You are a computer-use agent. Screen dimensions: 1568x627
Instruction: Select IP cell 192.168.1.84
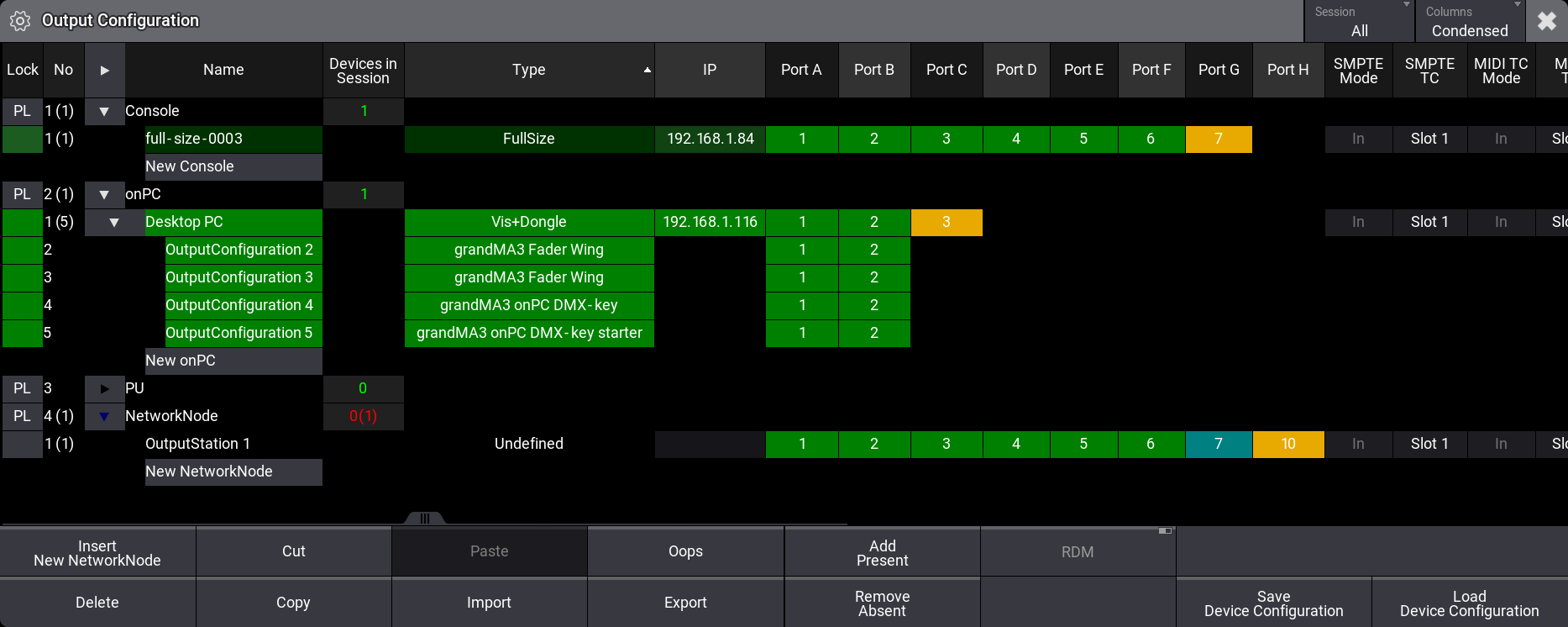click(x=710, y=139)
